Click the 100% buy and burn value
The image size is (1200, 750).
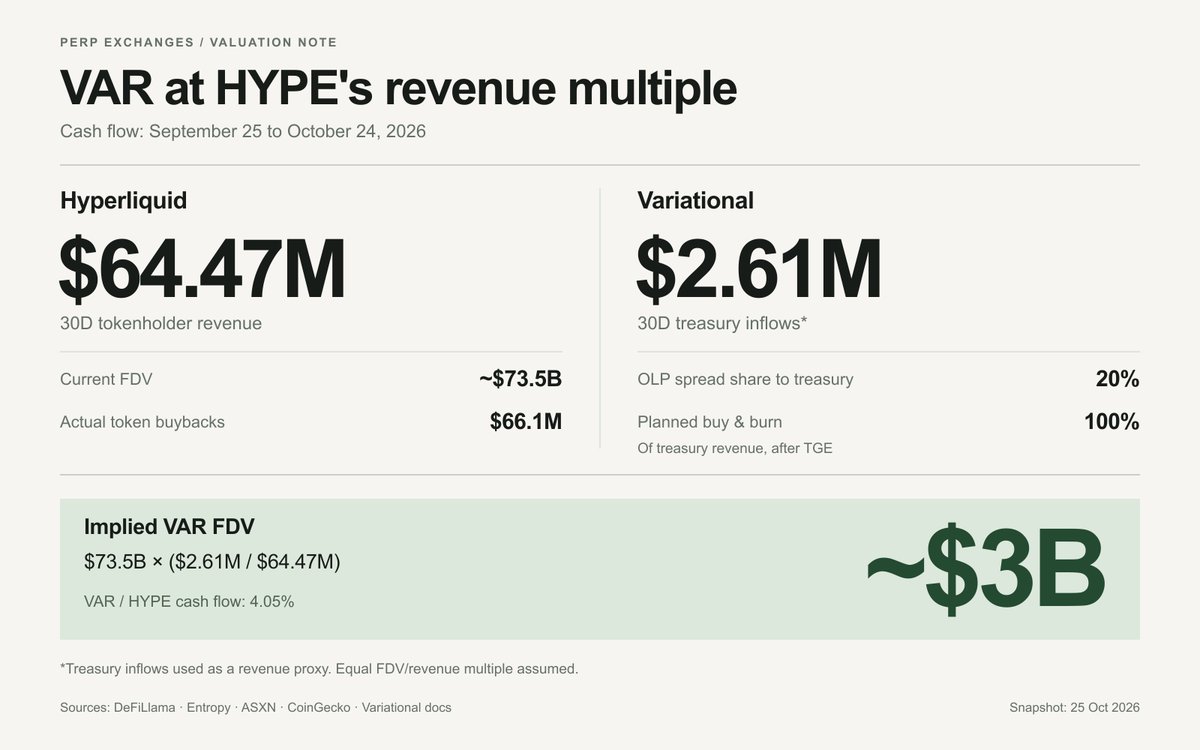pyautogui.click(x=1112, y=422)
